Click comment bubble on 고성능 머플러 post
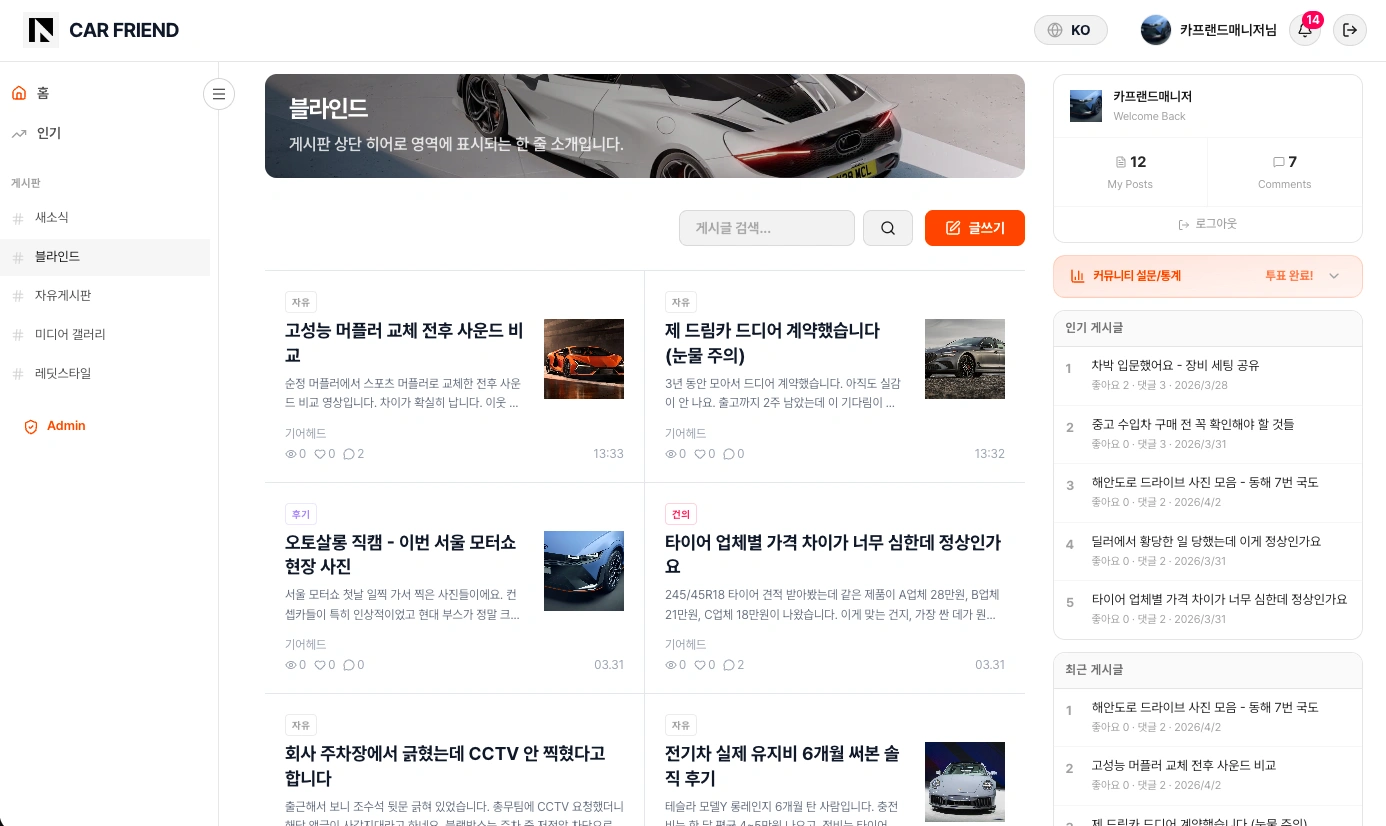This screenshot has width=1386, height=826. [349, 454]
